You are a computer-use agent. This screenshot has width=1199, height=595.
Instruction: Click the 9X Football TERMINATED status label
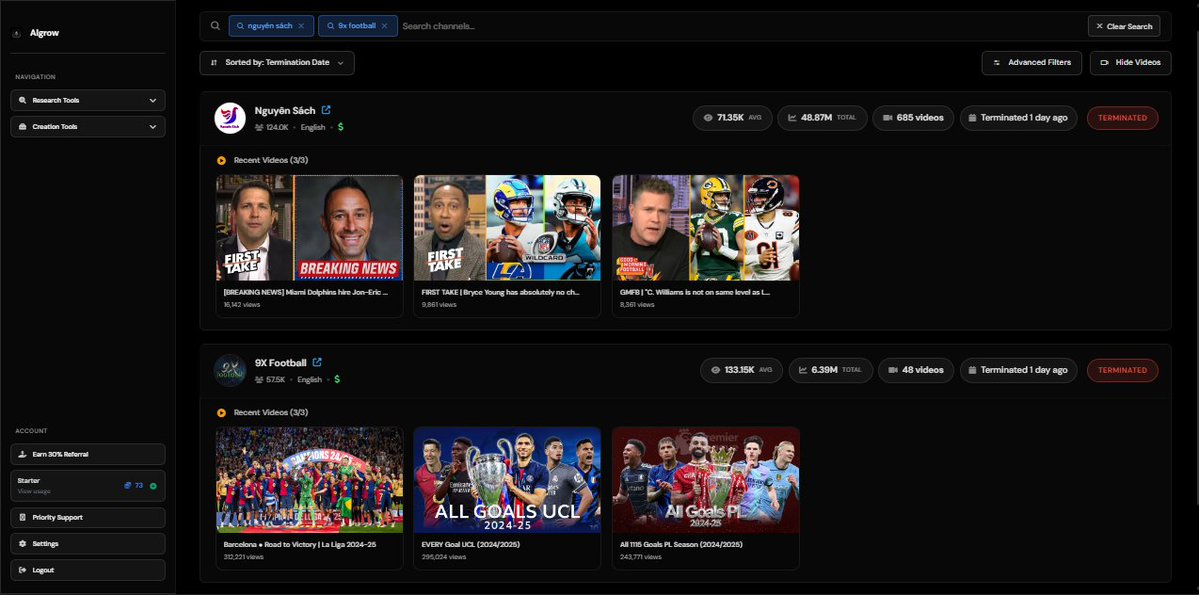coord(1123,370)
